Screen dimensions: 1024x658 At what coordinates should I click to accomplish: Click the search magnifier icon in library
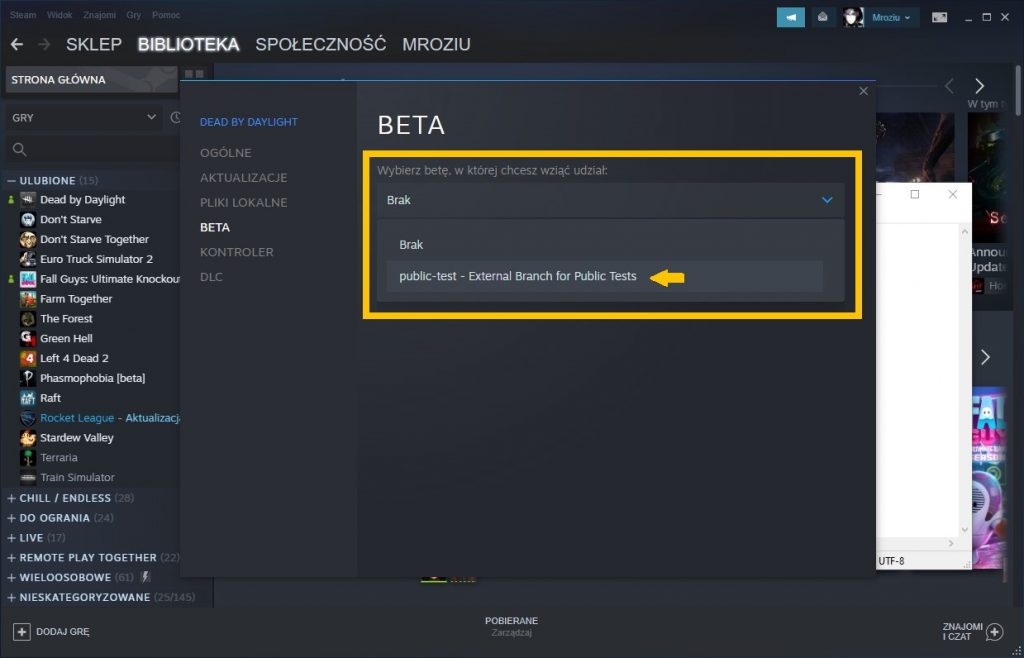(x=20, y=149)
